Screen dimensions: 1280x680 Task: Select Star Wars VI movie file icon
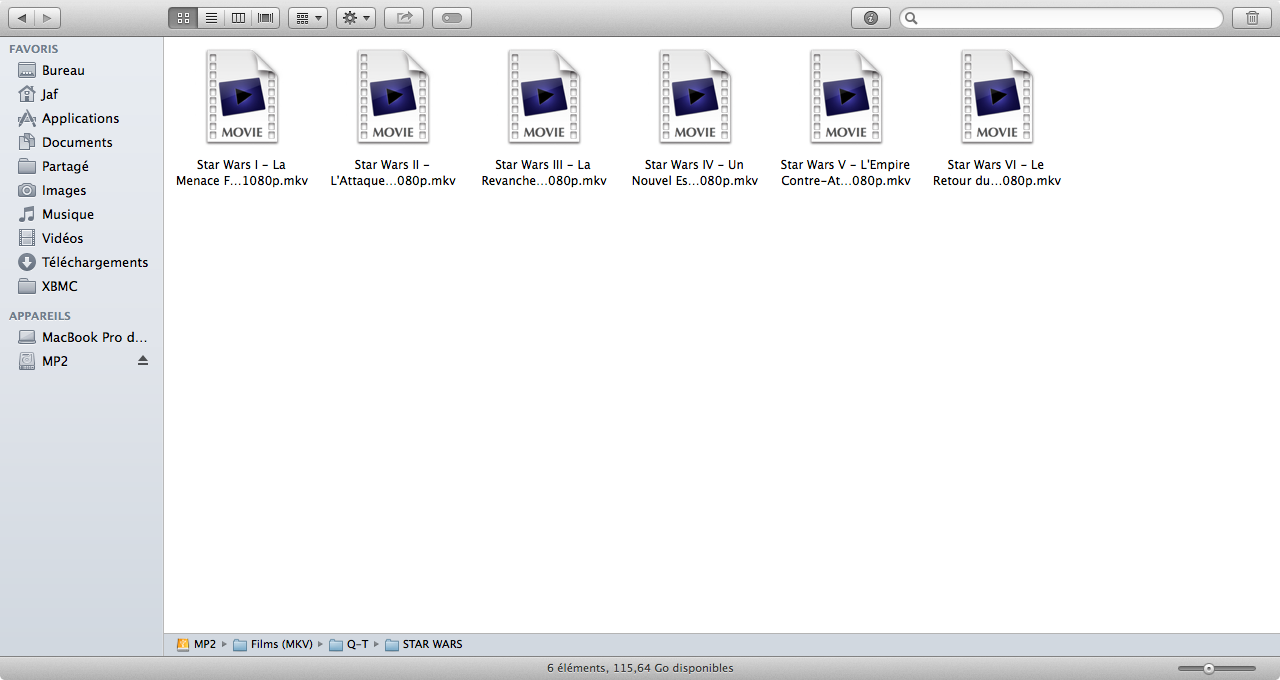997,97
